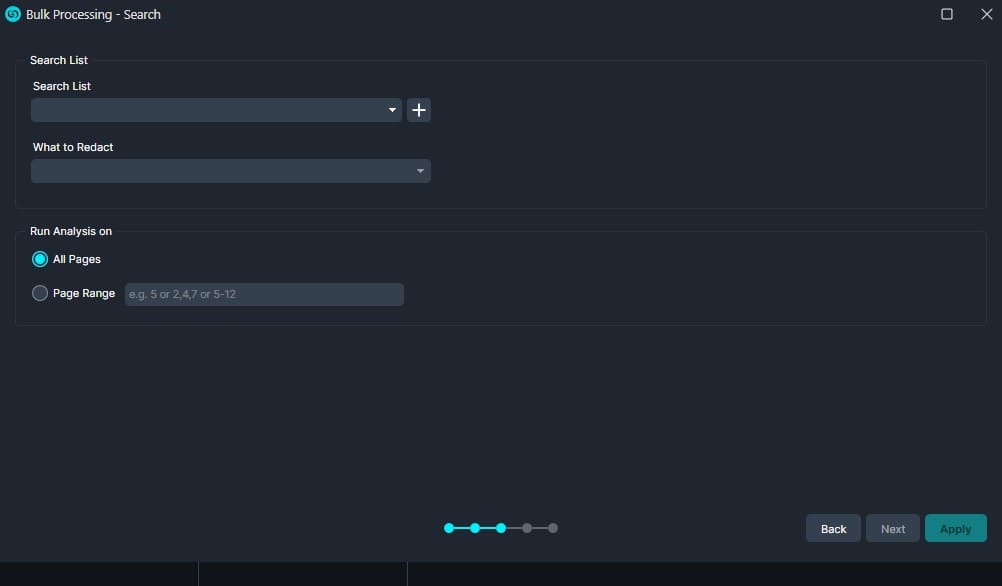Open the What to Redact dropdown

click(230, 171)
